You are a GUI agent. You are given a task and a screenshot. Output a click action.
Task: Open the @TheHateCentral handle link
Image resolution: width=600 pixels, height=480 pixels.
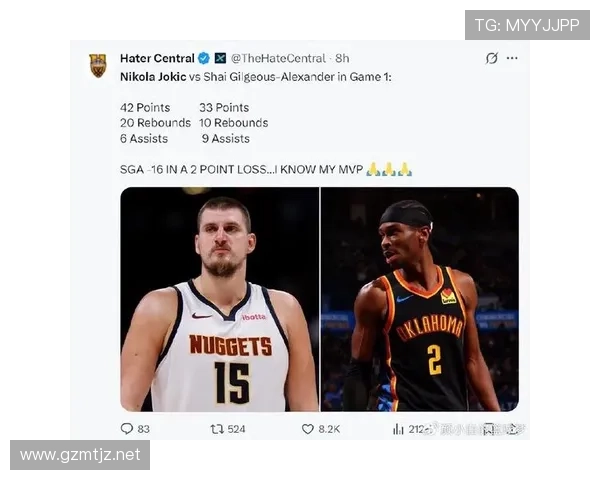278,58
